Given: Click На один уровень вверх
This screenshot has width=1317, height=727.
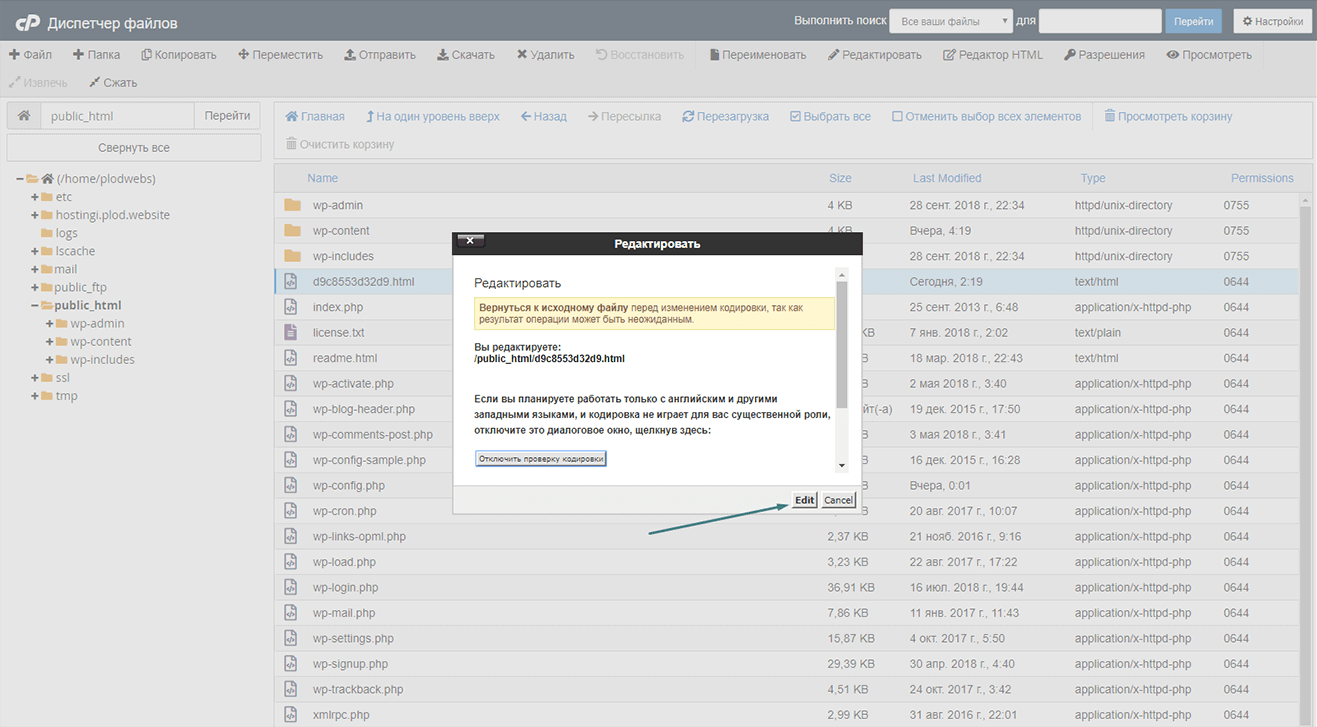Looking at the screenshot, I should pyautogui.click(x=433, y=117).
